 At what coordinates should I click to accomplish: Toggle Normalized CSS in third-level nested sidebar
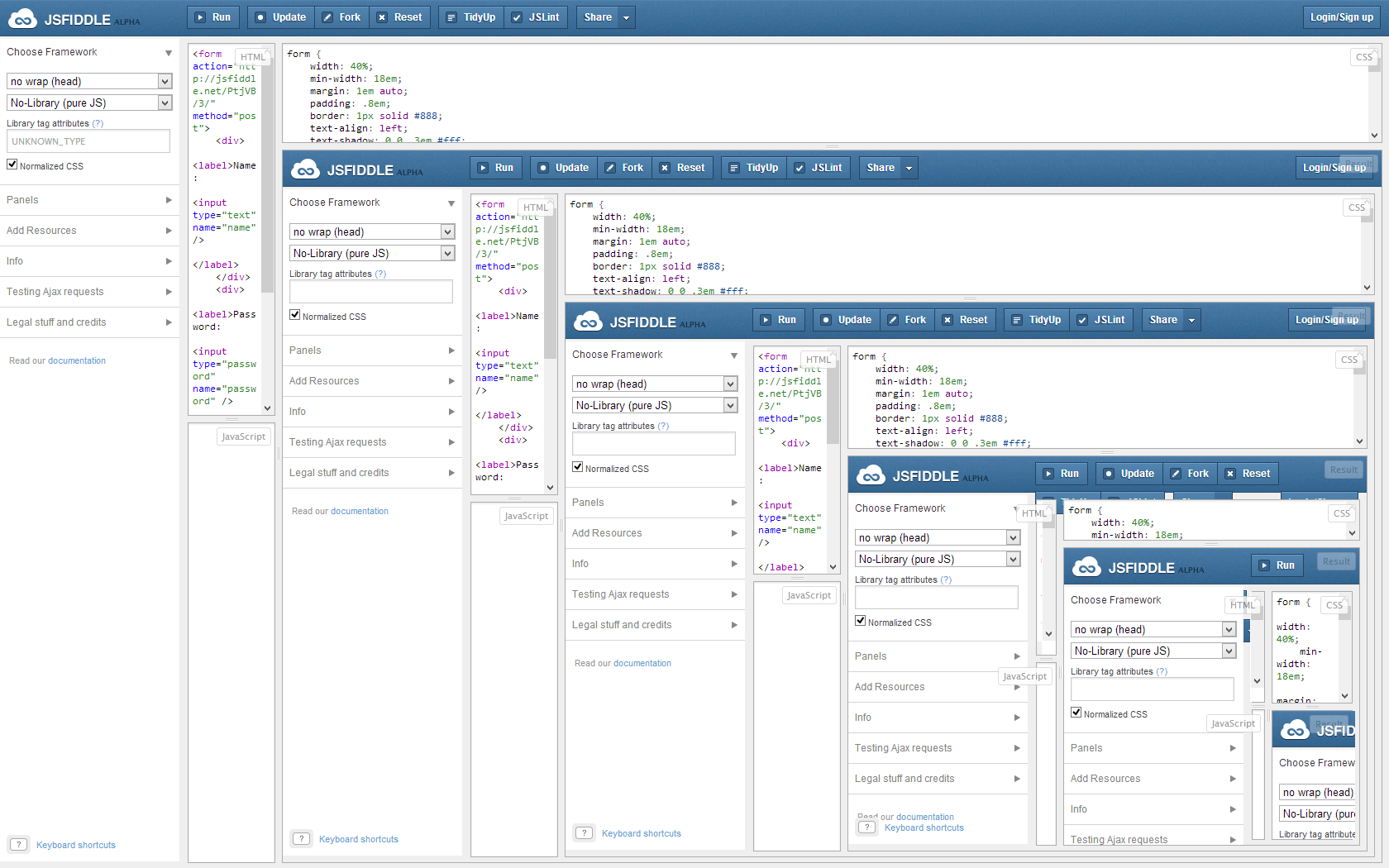click(x=578, y=467)
